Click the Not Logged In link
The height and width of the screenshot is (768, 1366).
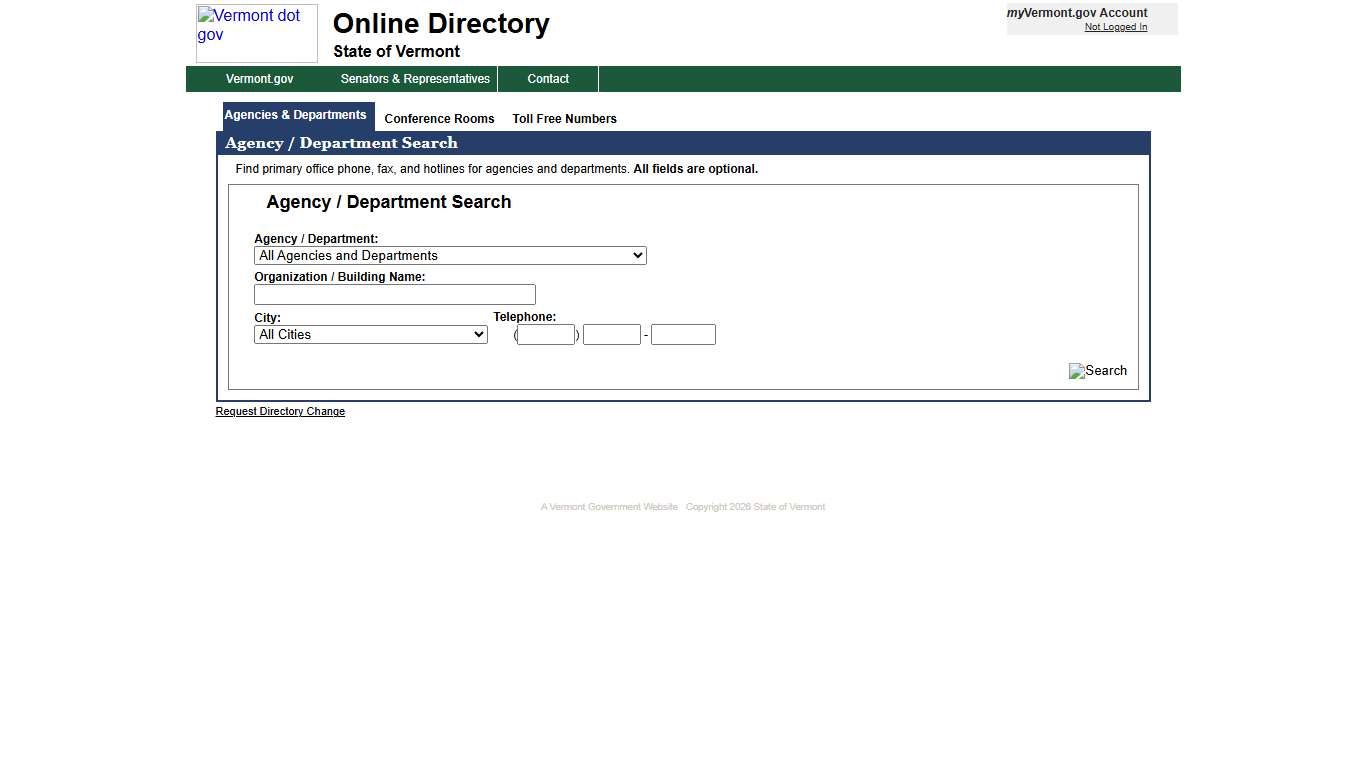tap(1115, 27)
